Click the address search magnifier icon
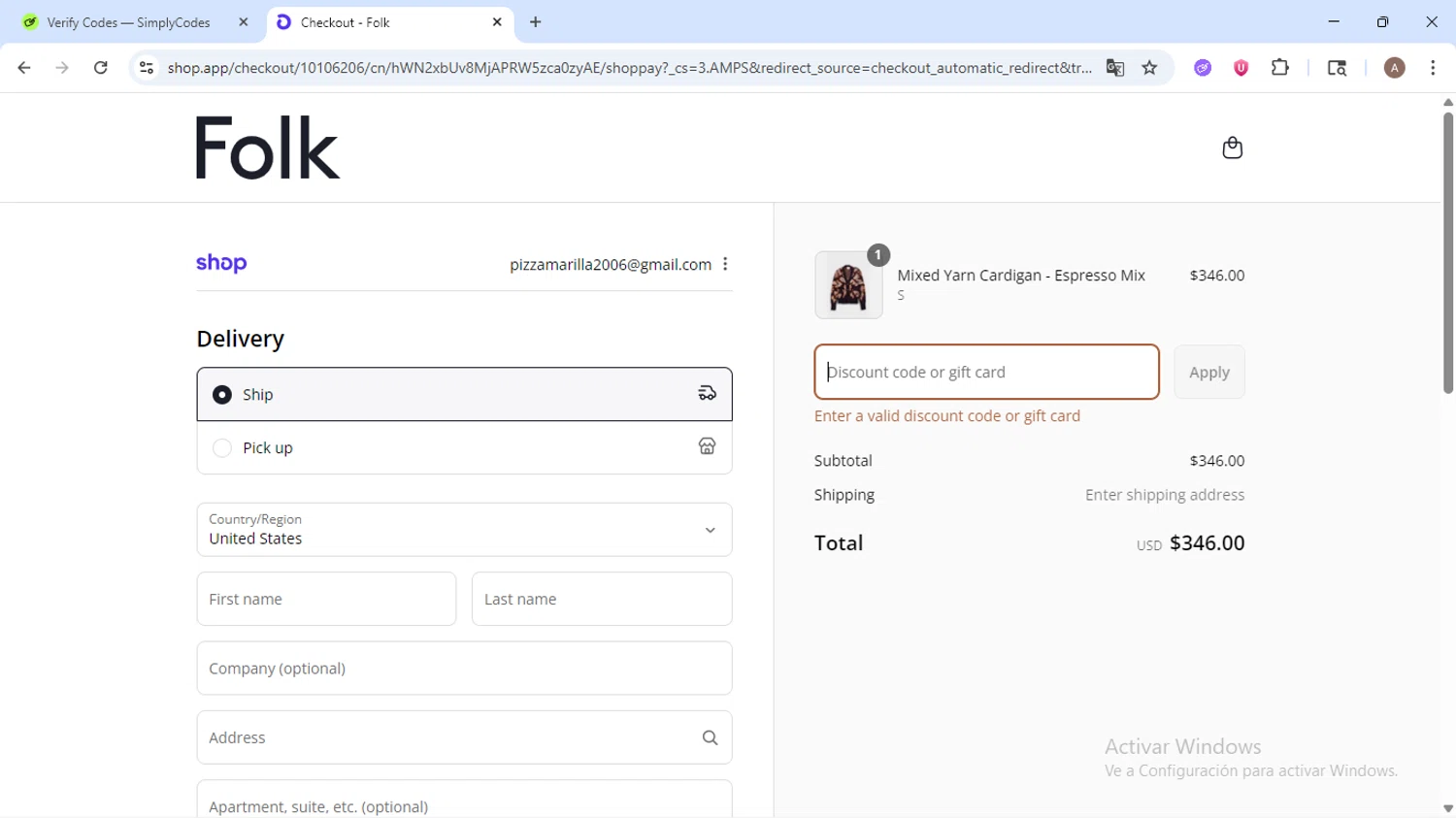This screenshot has width=1456, height=818. (x=710, y=737)
